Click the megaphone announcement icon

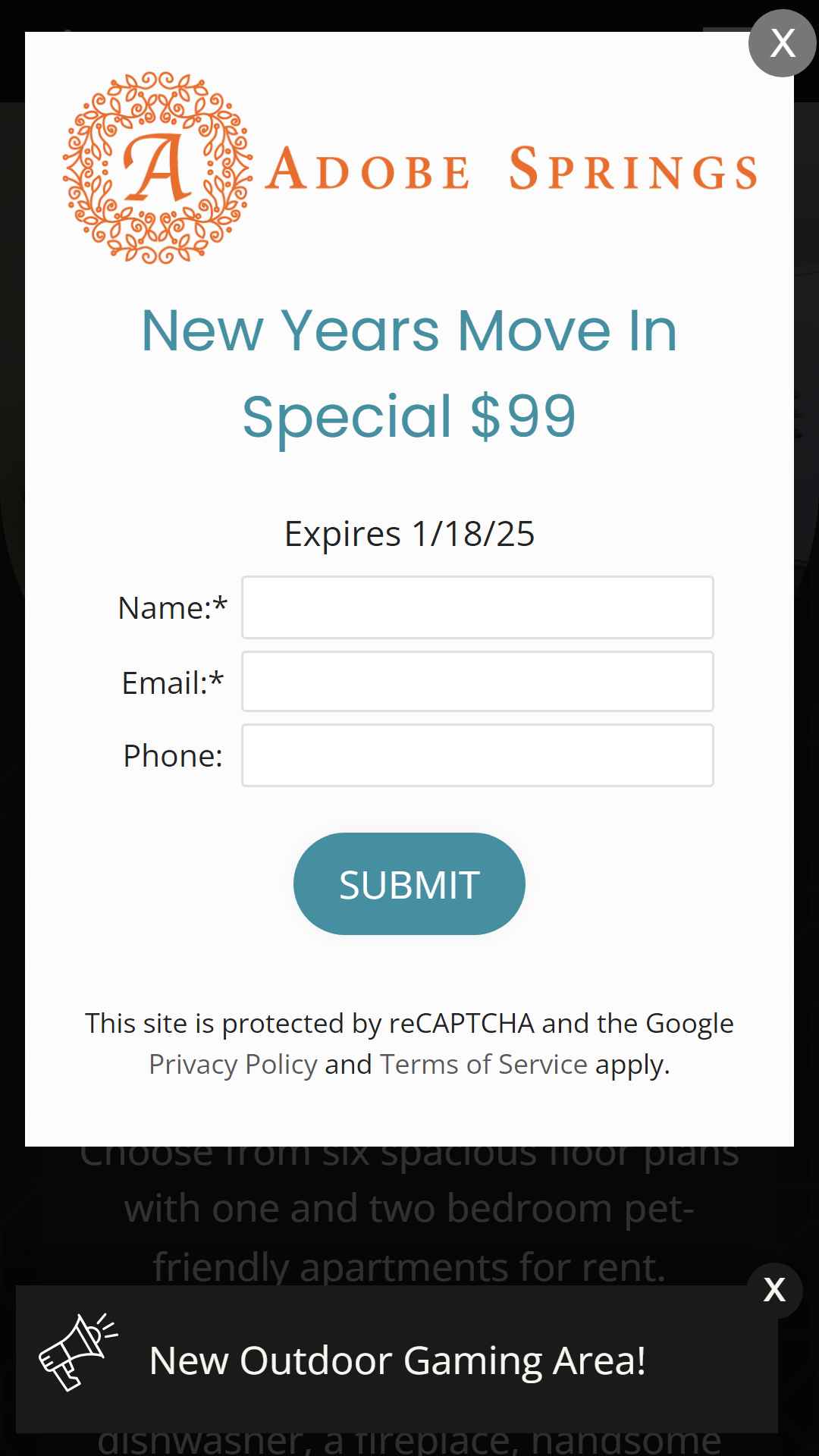78,1352
